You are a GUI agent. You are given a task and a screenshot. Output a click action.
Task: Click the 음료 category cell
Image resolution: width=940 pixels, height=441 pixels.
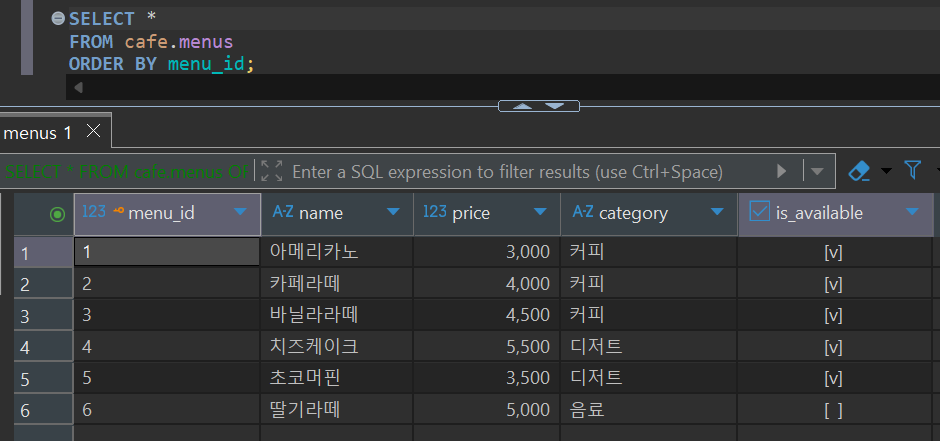(x=649, y=410)
